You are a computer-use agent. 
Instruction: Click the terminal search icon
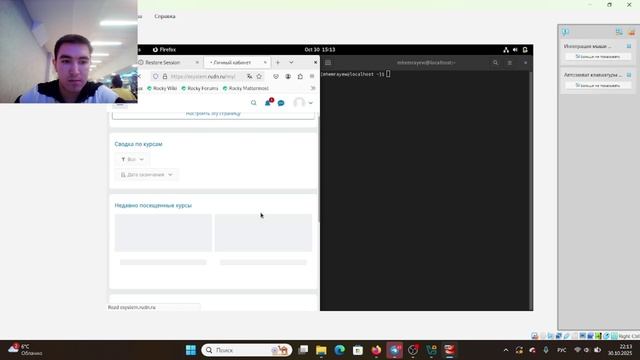pos(496,63)
